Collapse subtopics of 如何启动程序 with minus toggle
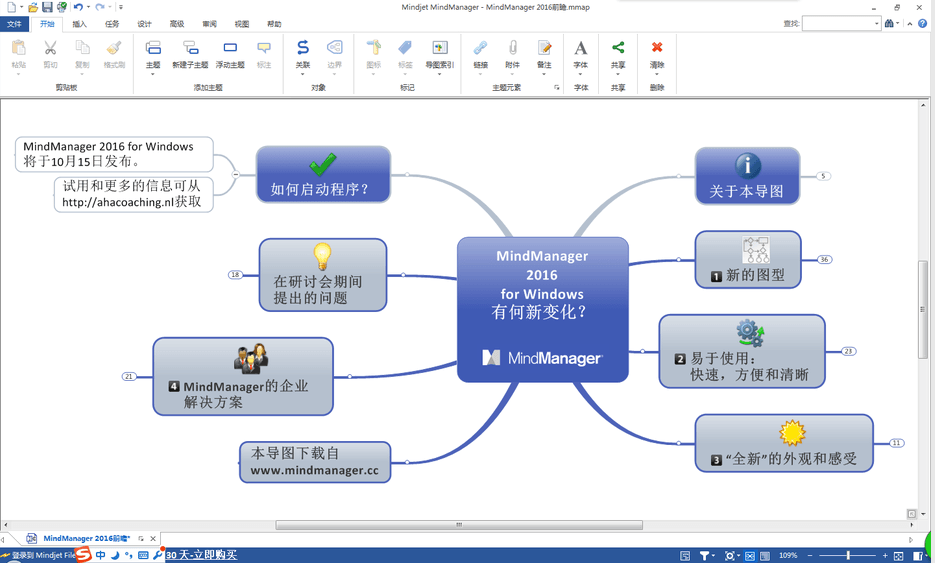The width and height of the screenshot is (935, 563). pos(236,174)
